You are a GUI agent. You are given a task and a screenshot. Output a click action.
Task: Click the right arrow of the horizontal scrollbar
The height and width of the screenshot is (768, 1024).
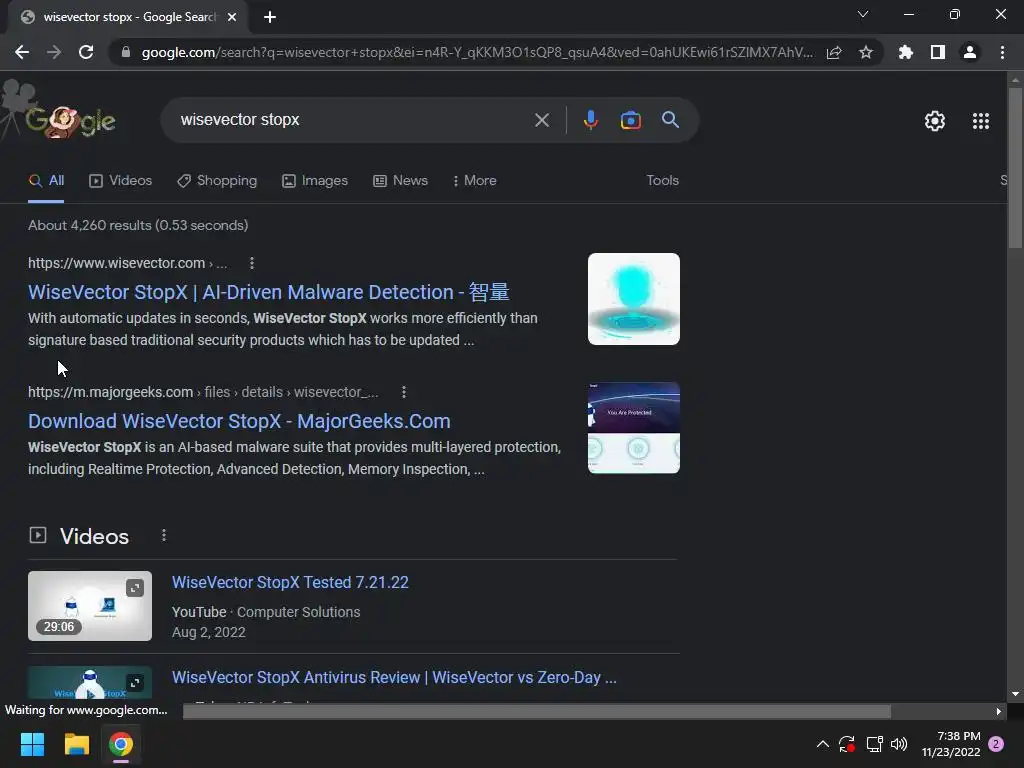[998, 711]
